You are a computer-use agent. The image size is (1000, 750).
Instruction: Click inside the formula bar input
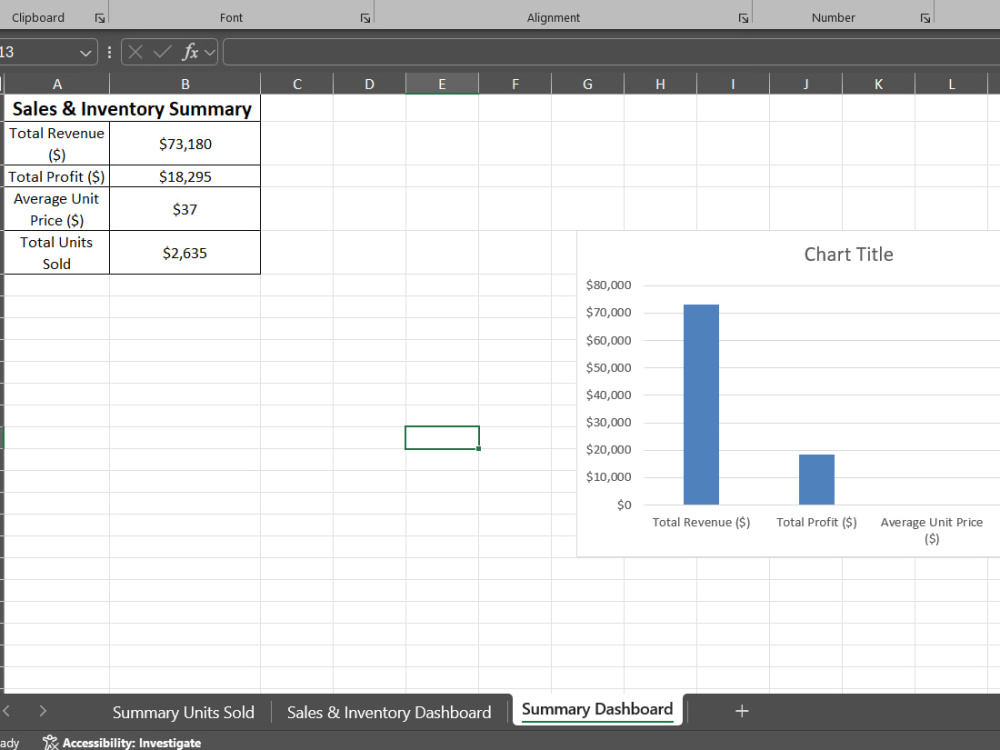click(612, 52)
